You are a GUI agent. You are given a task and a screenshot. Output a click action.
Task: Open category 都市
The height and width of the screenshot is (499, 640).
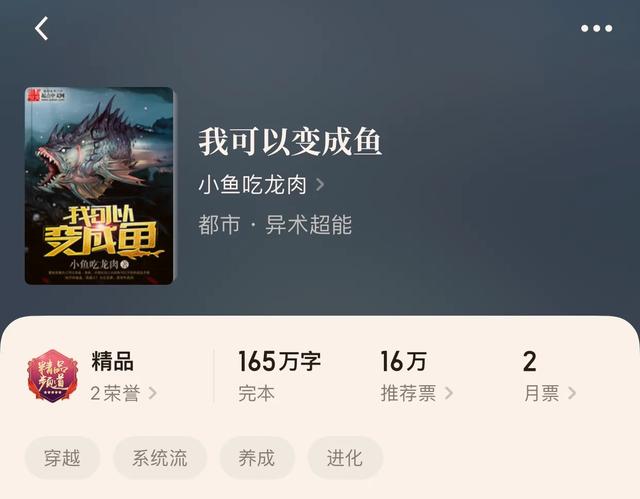[x=219, y=225]
